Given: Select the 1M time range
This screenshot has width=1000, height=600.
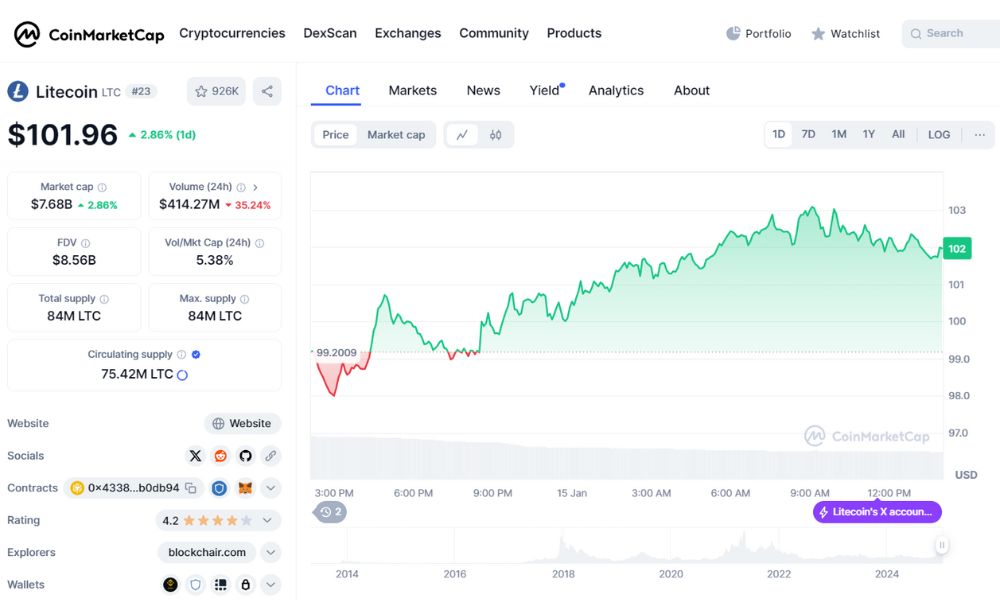Looking at the screenshot, I should pyautogui.click(x=839, y=134).
